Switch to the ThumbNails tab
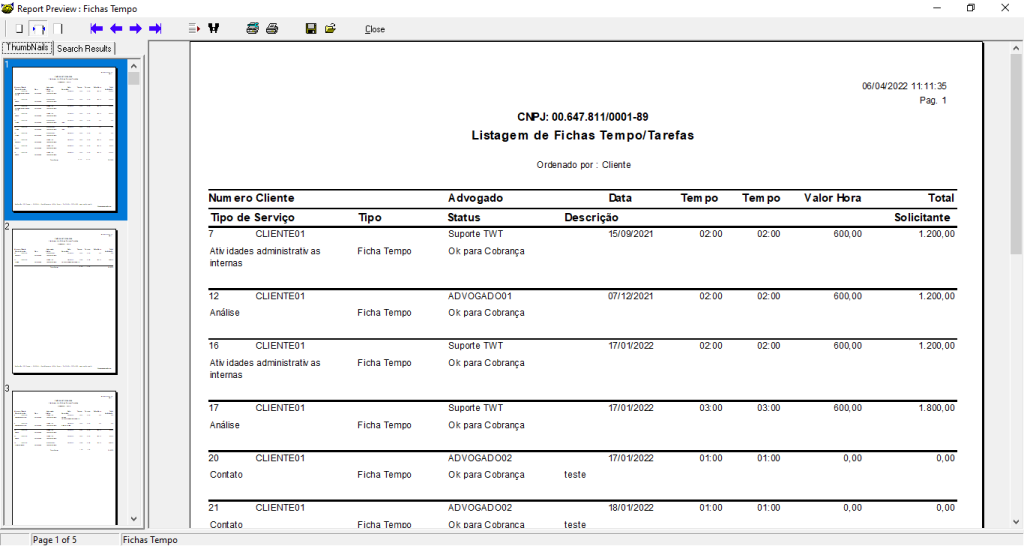 click(x=27, y=48)
